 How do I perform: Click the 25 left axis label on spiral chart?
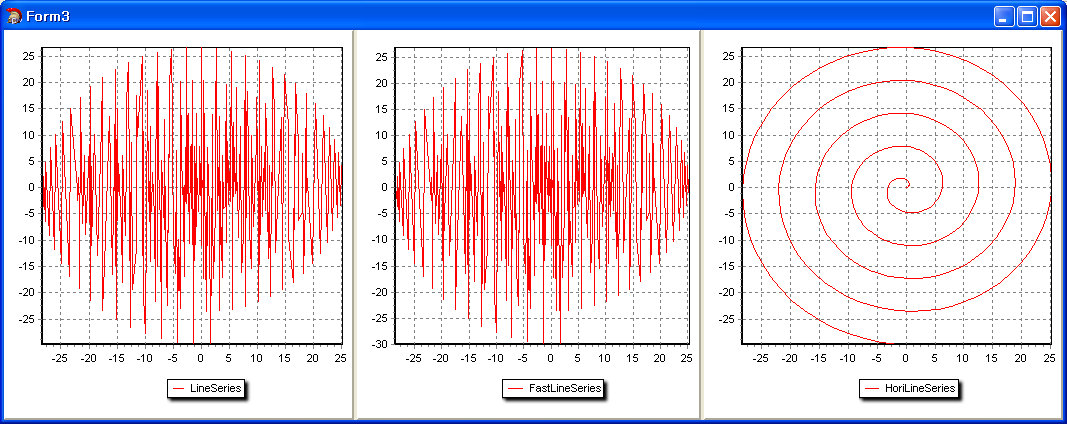tap(729, 56)
